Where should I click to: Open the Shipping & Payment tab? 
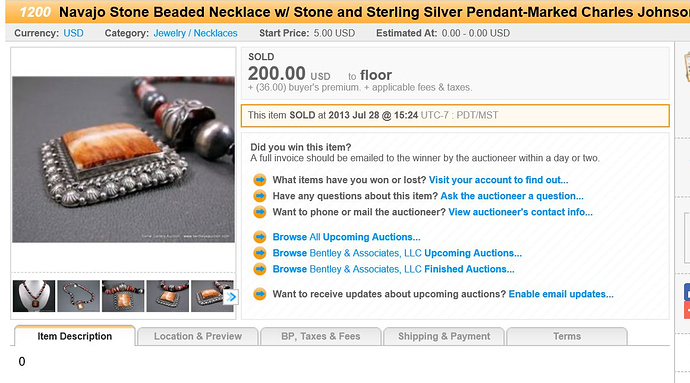tap(444, 336)
